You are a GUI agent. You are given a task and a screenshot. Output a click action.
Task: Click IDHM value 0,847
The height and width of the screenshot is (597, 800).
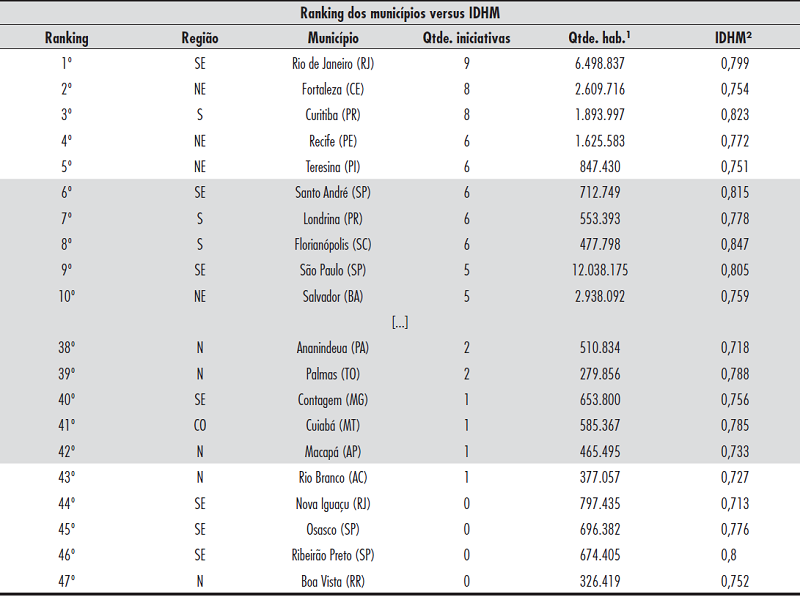coord(734,244)
